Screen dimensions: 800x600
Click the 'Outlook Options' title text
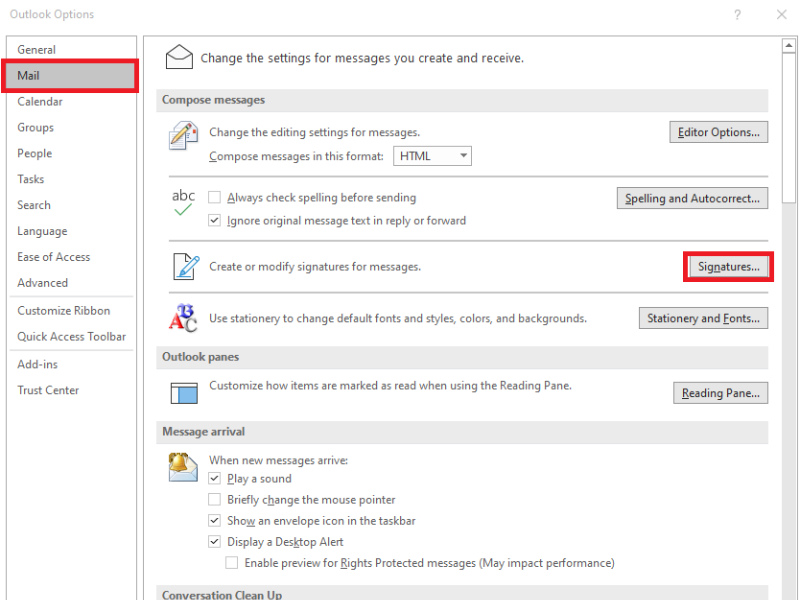(x=52, y=14)
